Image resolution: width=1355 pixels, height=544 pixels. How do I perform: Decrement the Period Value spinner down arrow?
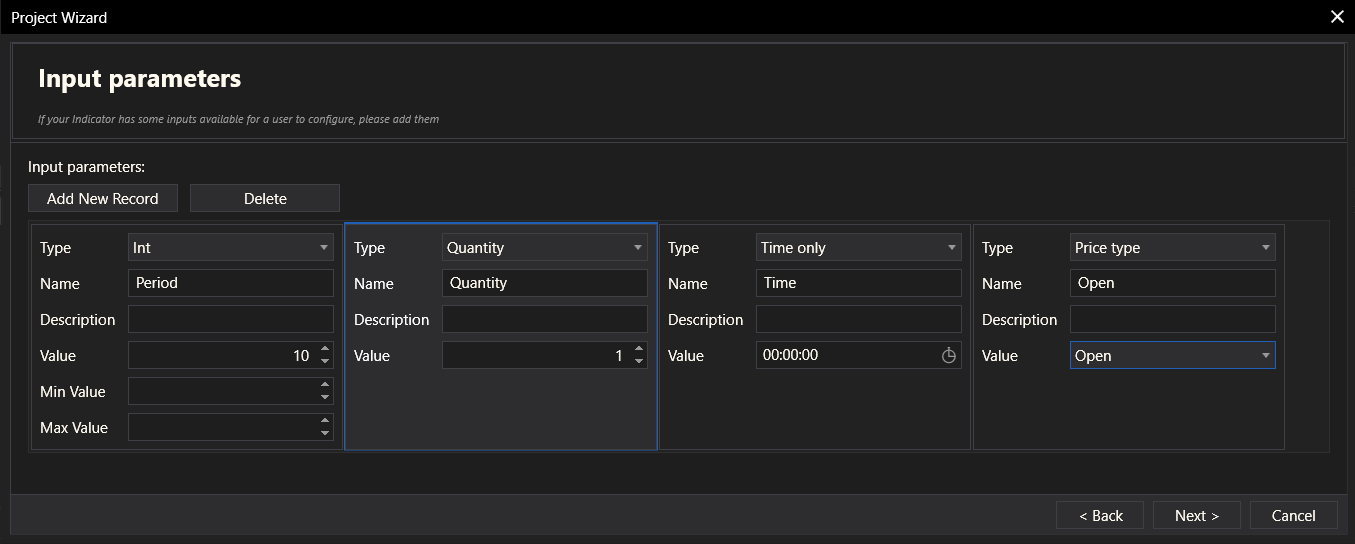pyautogui.click(x=325, y=361)
